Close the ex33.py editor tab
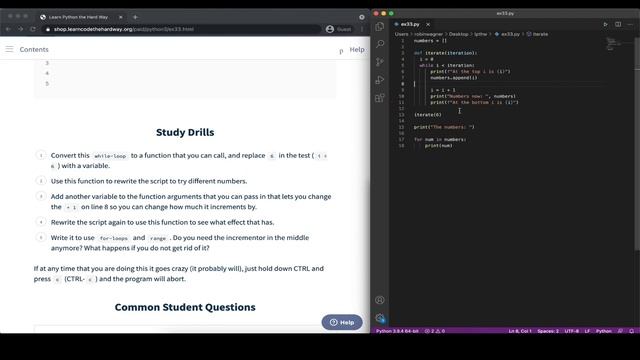 [x=428, y=24]
